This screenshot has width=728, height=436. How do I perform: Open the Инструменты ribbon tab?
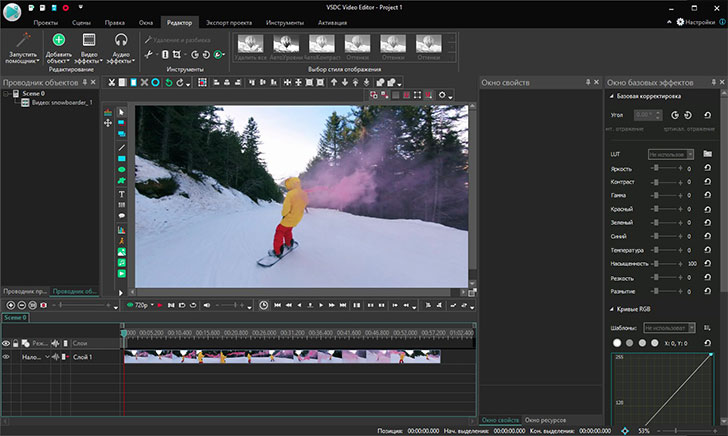click(284, 21)
